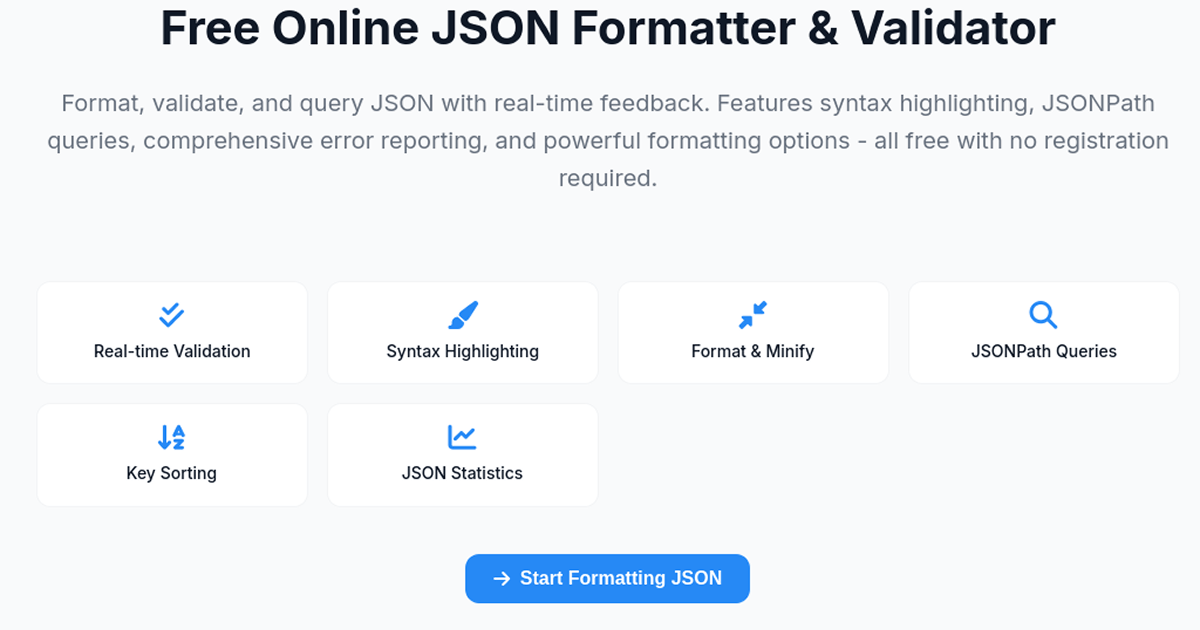Click the Real-time Validation double checkmark icon

(170, 315)
